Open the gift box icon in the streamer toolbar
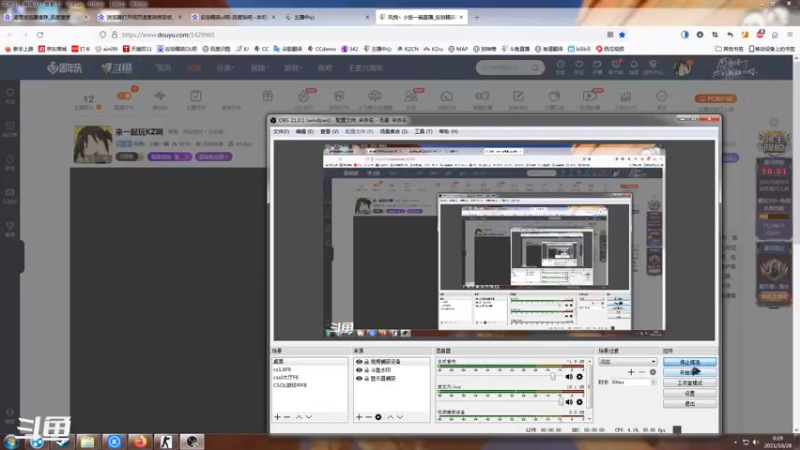Screen dimensions: 800x450 [268, 96]
